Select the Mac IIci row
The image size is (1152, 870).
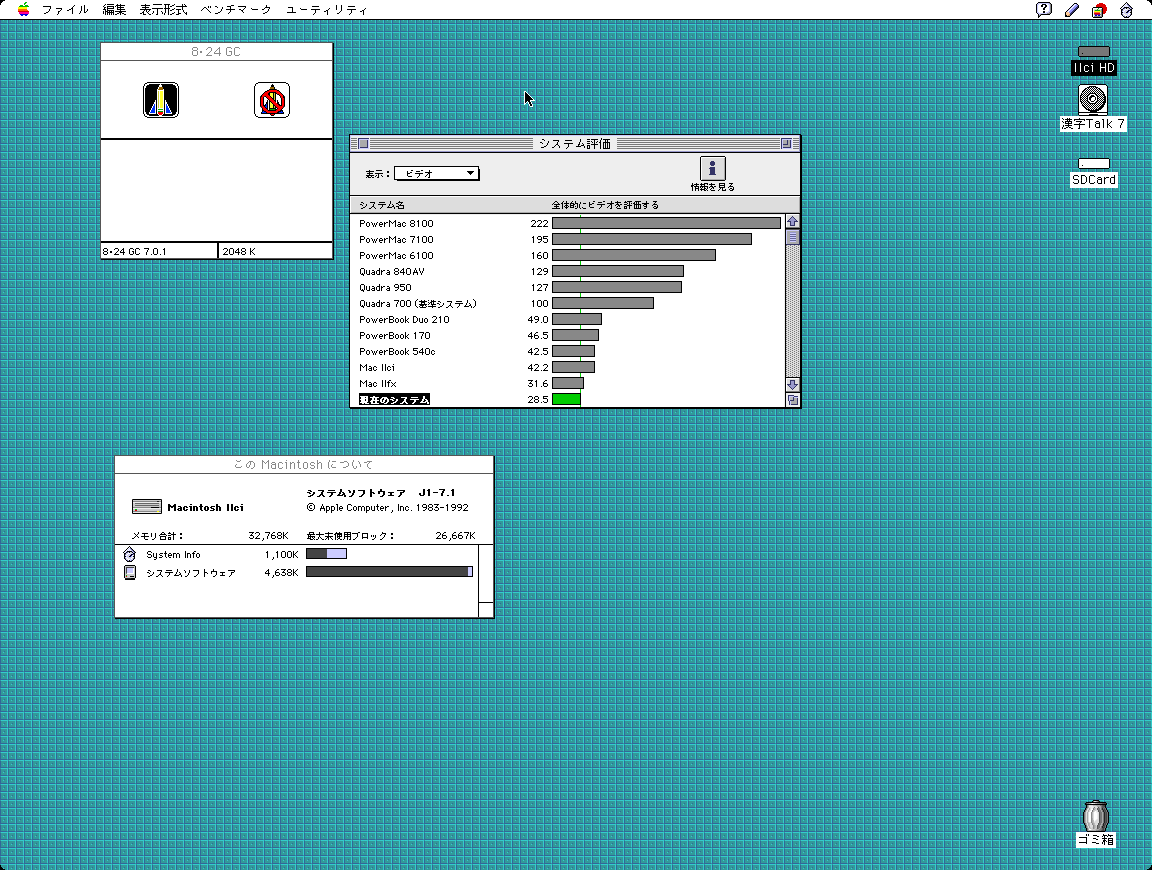(x=567, y=367)
